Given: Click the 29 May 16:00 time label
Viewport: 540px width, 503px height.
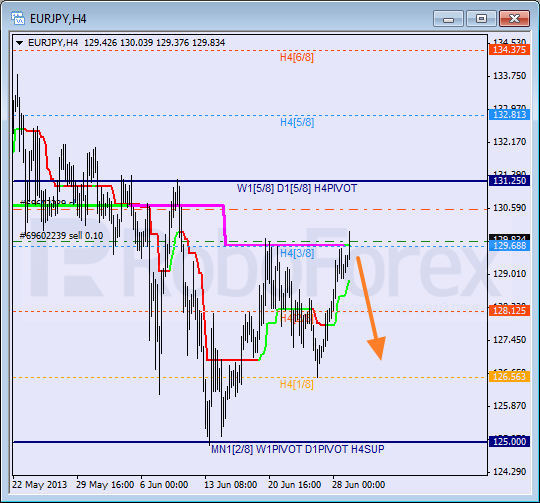Looking at the screenshot, I should 105,485.
